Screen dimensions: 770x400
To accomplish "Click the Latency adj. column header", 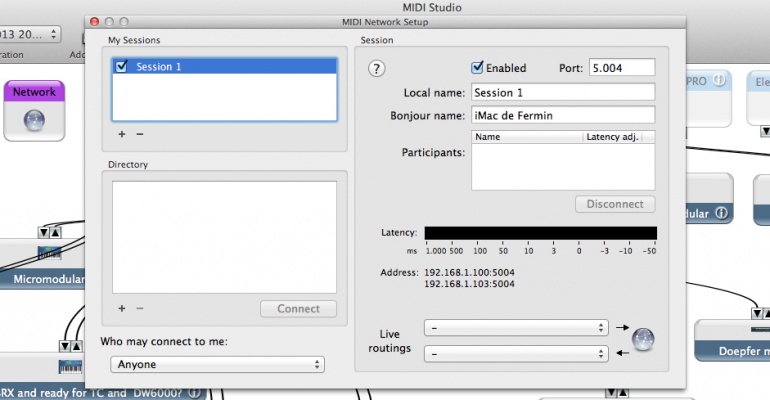I will point(612,137).
